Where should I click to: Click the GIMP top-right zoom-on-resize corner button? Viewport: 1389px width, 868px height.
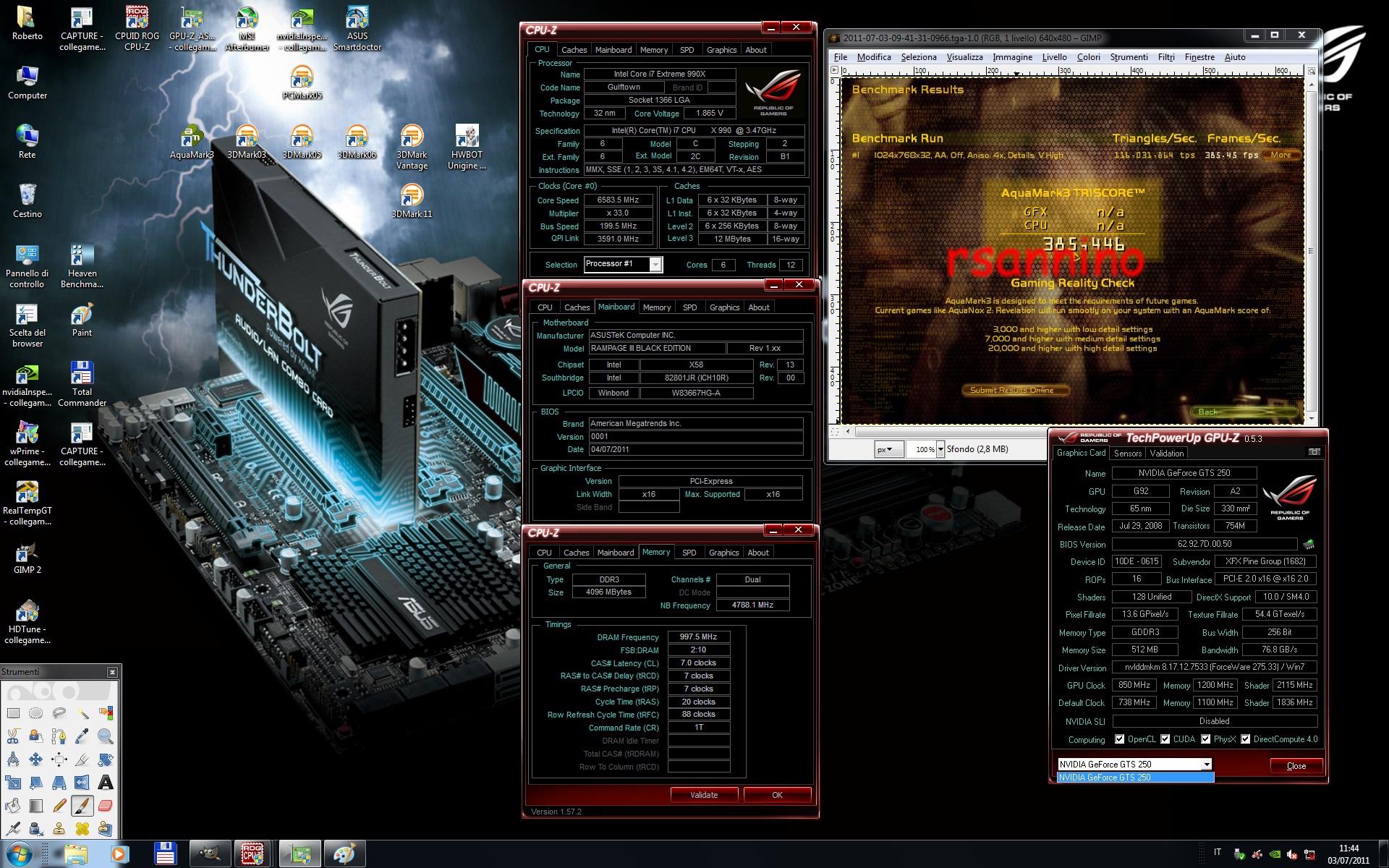(x=1311, y=70)
